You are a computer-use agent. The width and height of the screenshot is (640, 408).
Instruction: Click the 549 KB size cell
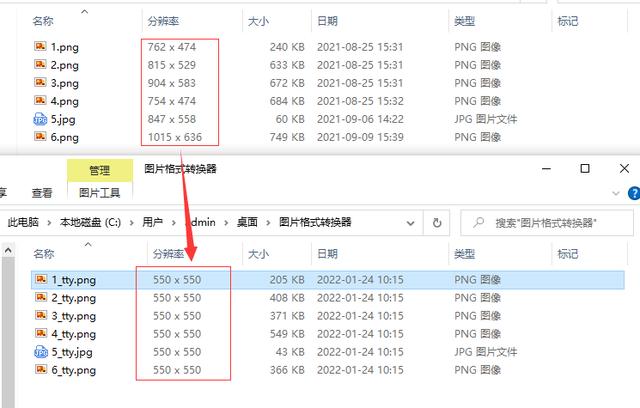[x=287, y=334]
